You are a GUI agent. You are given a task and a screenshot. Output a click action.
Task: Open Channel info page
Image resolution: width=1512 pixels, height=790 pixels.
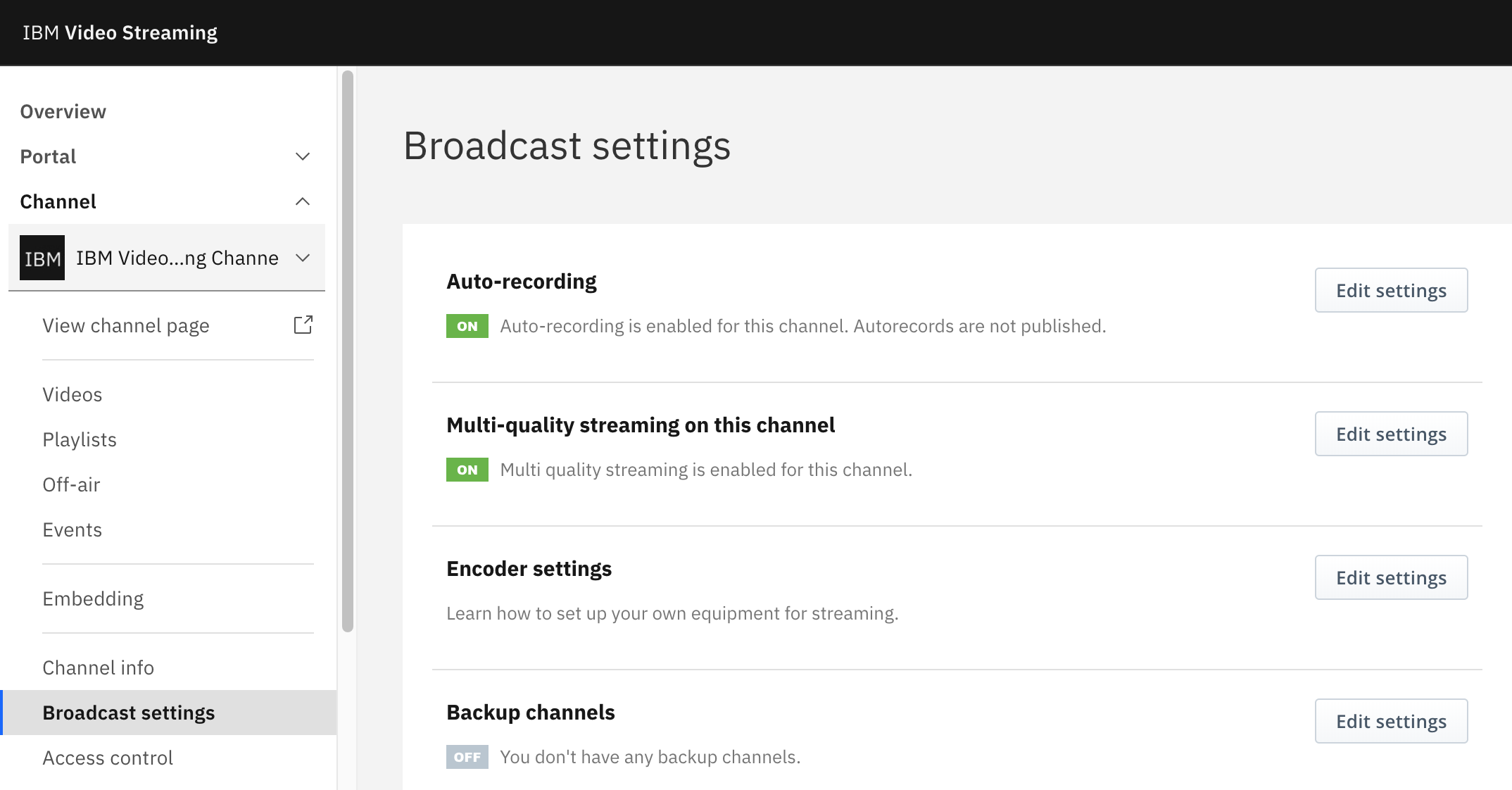pyautogui.click(x=99, y=667)
